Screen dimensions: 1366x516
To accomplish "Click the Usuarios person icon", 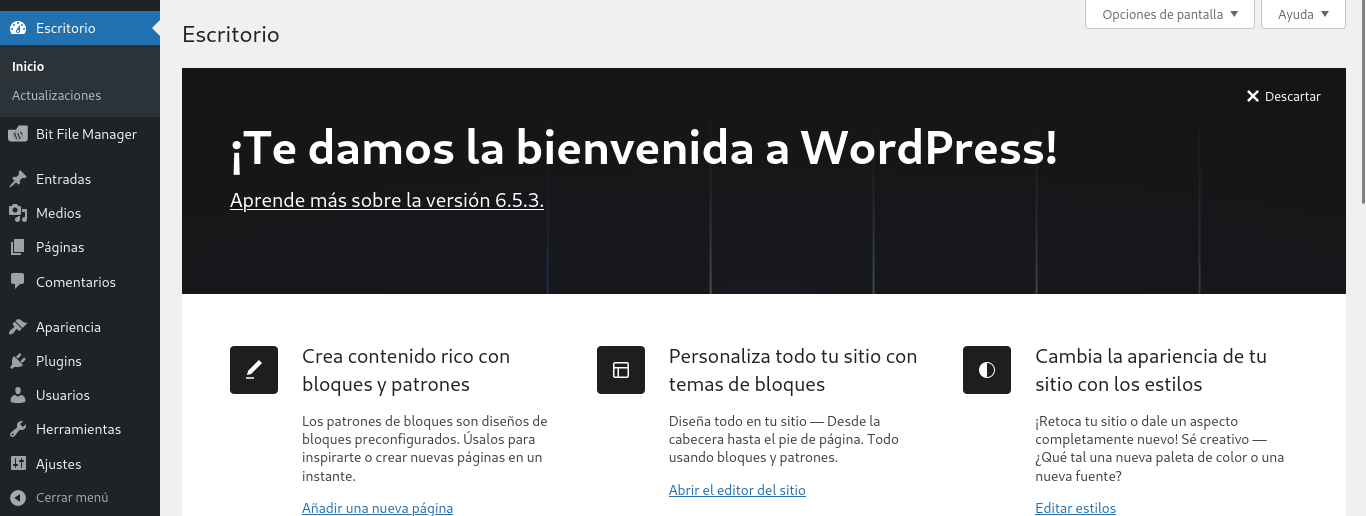I will (18, 395).
